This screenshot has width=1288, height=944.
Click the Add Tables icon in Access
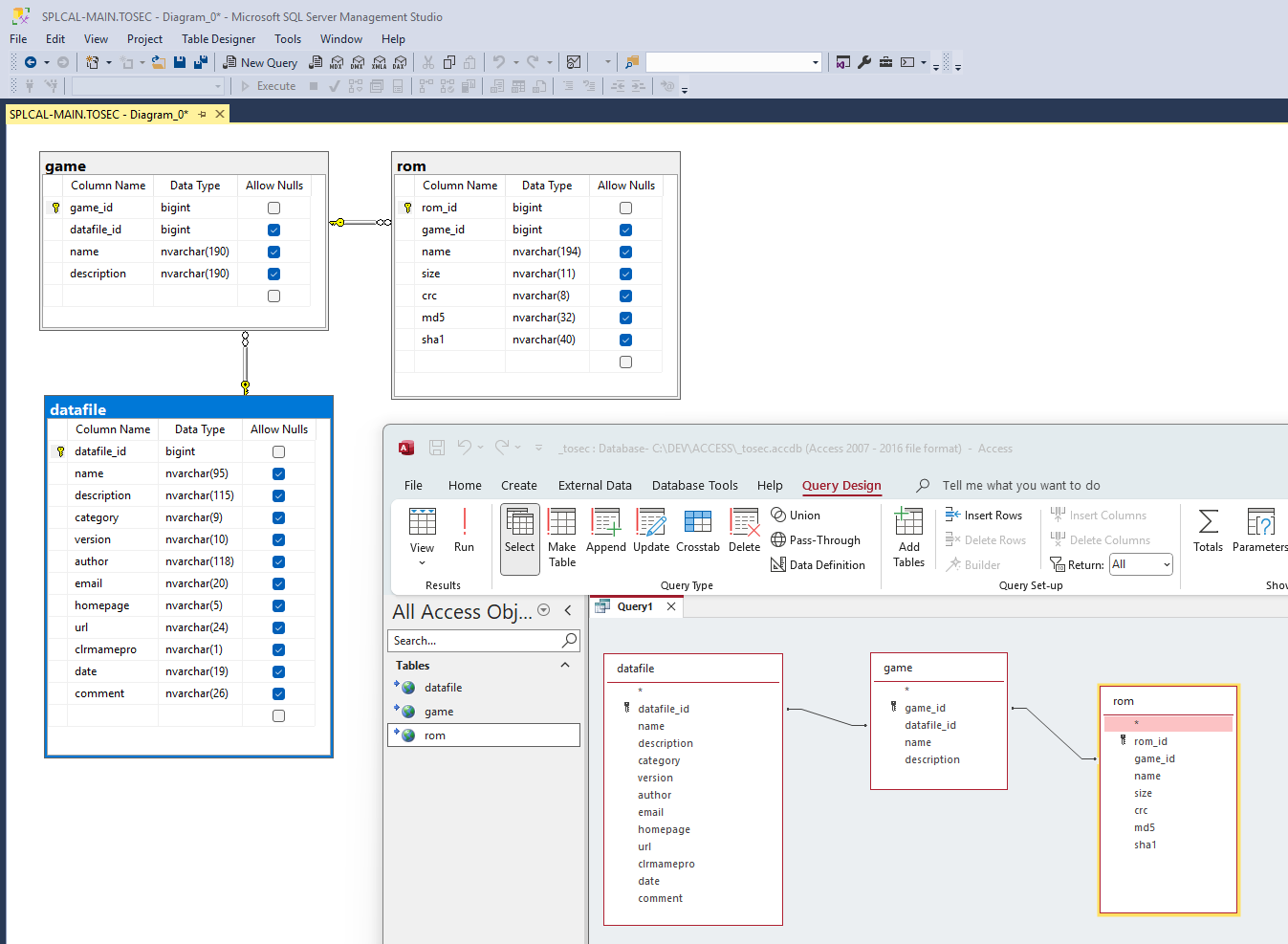coord(909,538)
